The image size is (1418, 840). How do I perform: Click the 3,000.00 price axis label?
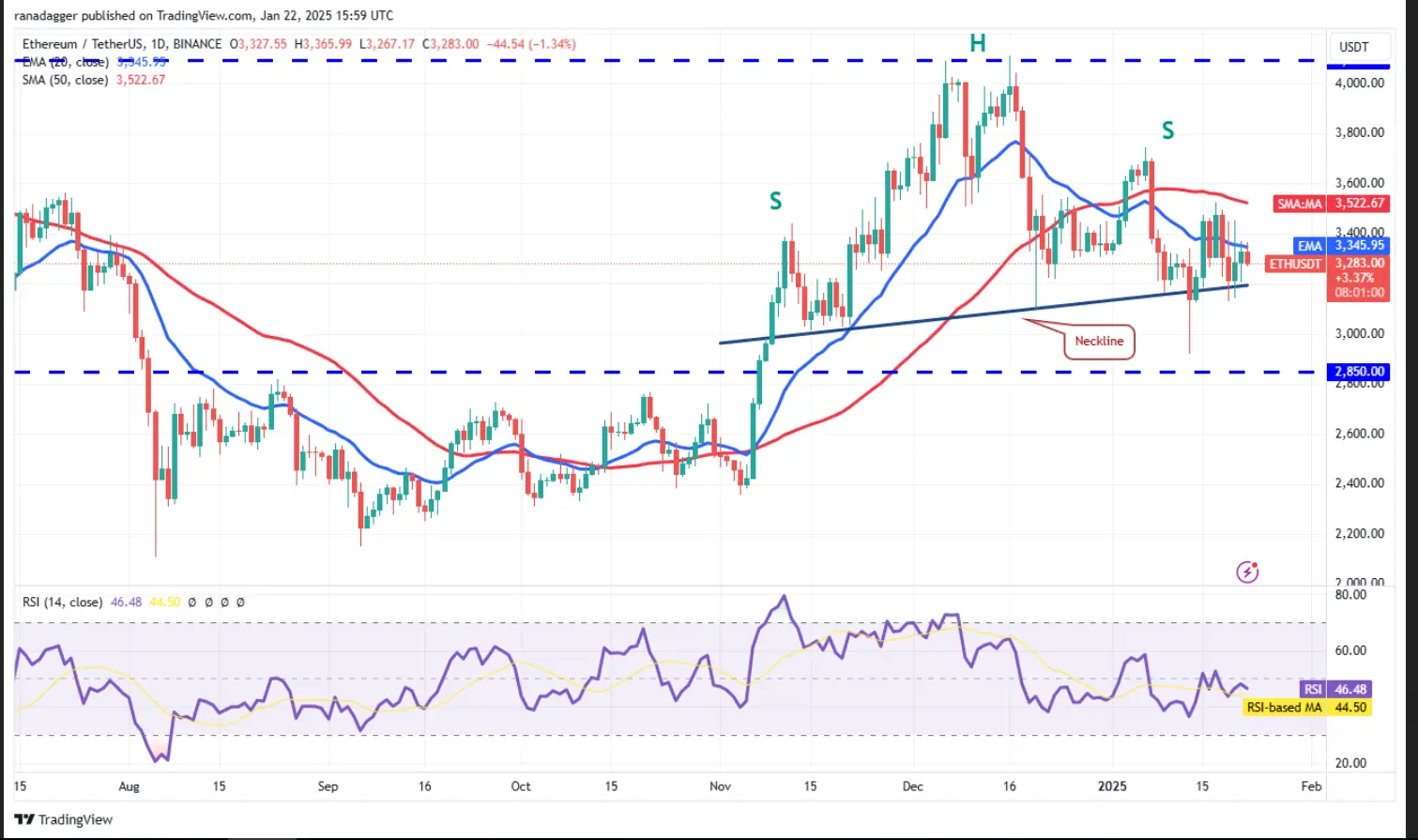(x=1360, y=333)
